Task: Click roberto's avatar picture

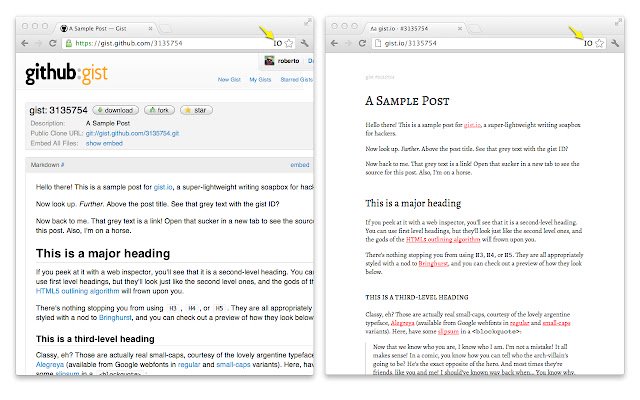Action: 269,61
